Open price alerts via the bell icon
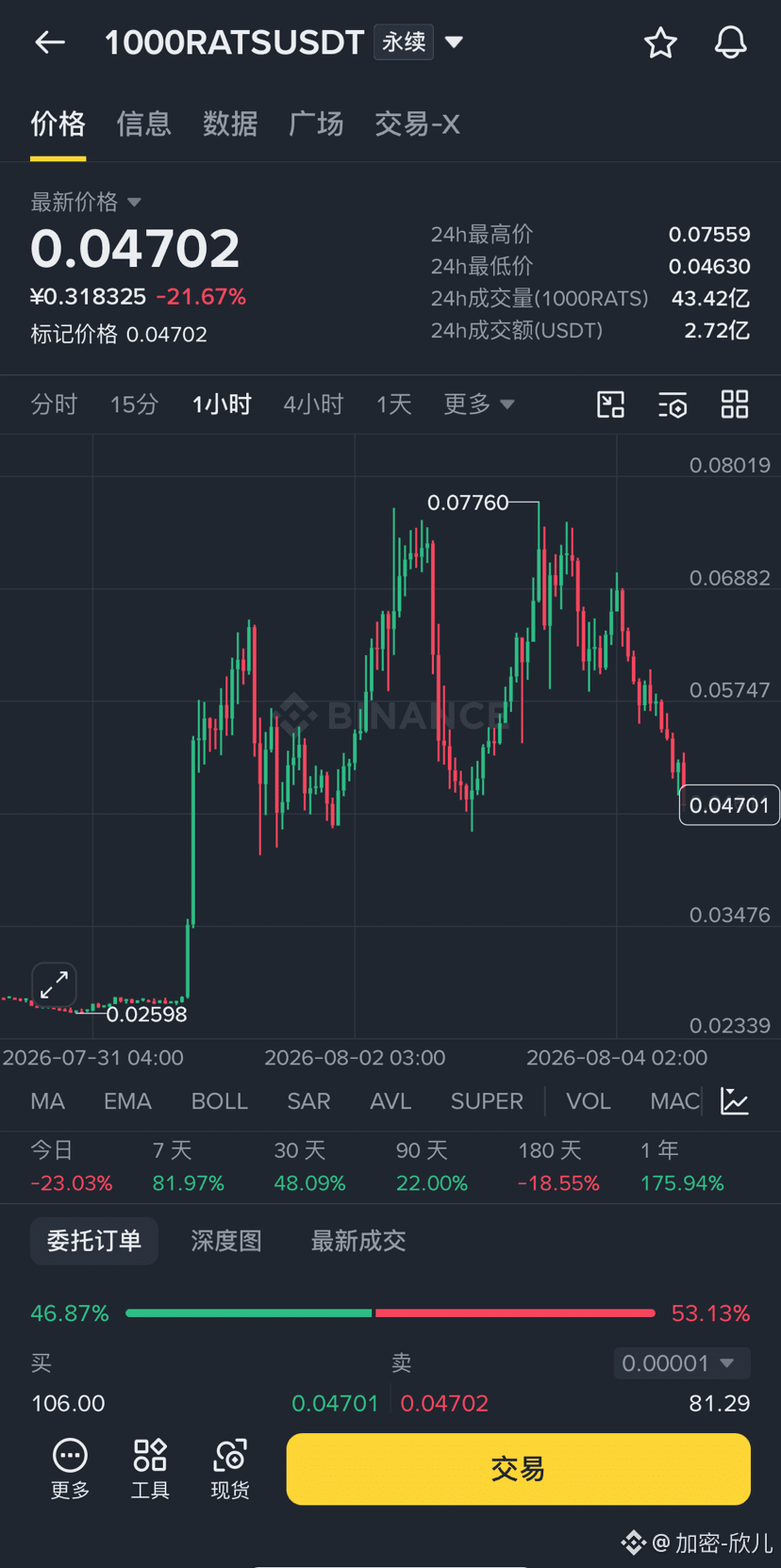This screenshot has width=781, height=1568. click(731, 42)
